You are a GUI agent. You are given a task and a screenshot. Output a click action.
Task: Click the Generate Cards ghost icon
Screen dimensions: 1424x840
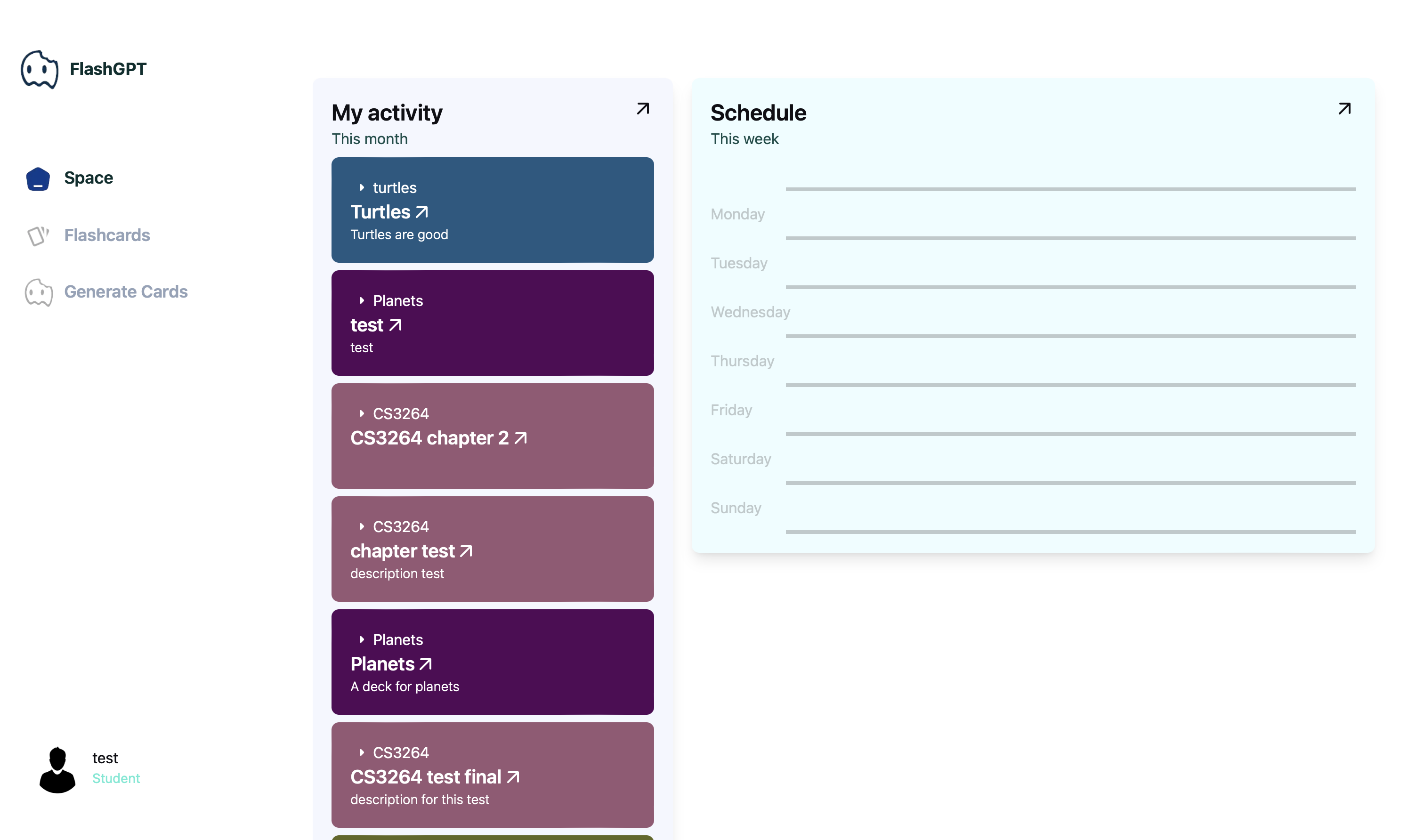coord(39,293)
